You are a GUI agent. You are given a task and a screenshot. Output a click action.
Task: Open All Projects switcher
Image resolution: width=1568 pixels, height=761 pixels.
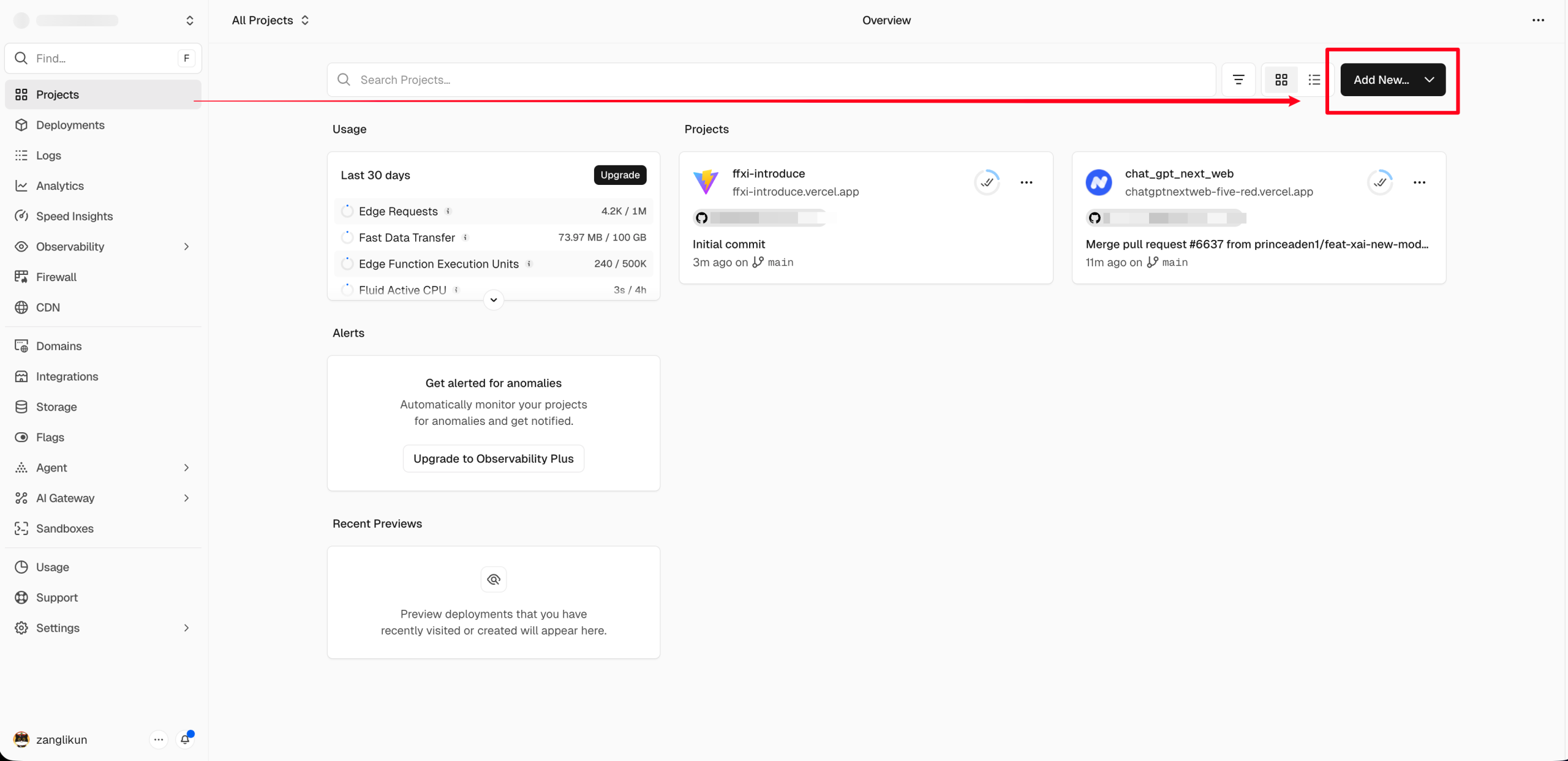pos(270,20)
